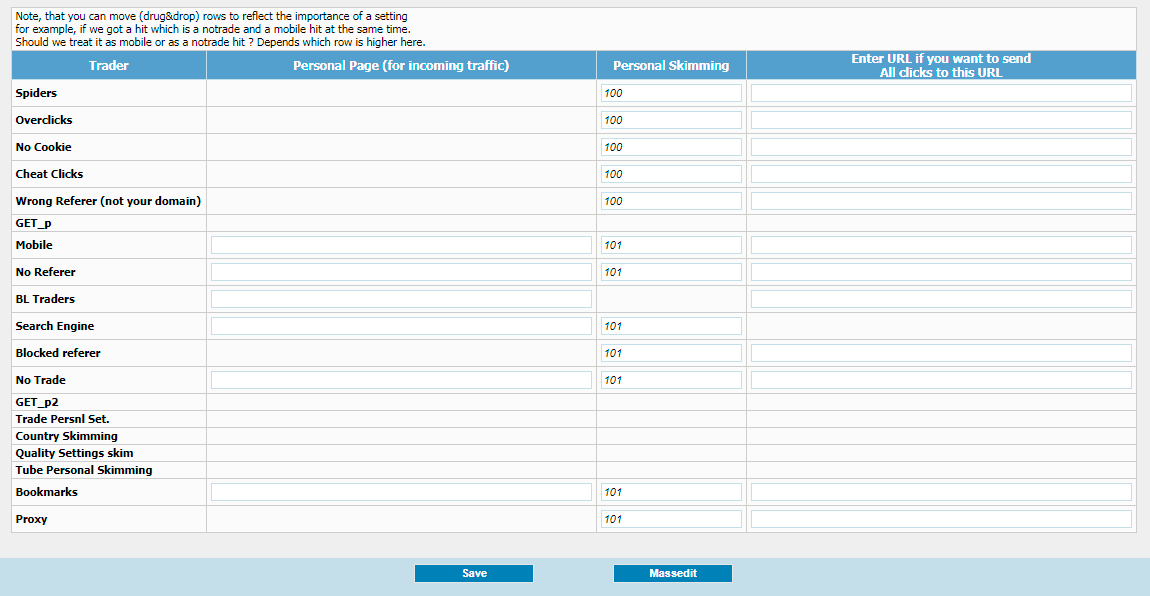Viewport: 1150px width, 596px height.
Task: Edit No Referer Personal Skimming field
Action: click(x=671, y=273)
